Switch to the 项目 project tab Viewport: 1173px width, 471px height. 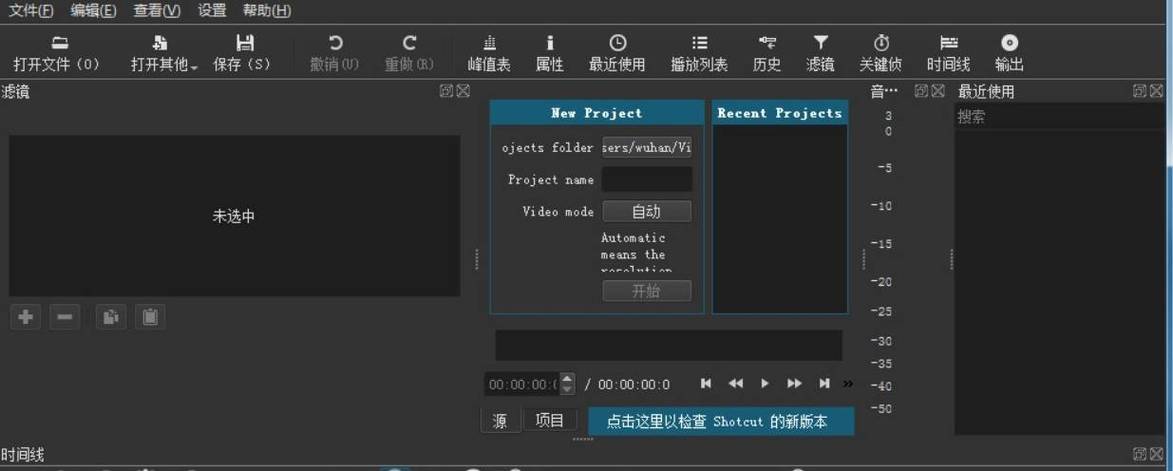pos(550,420)
